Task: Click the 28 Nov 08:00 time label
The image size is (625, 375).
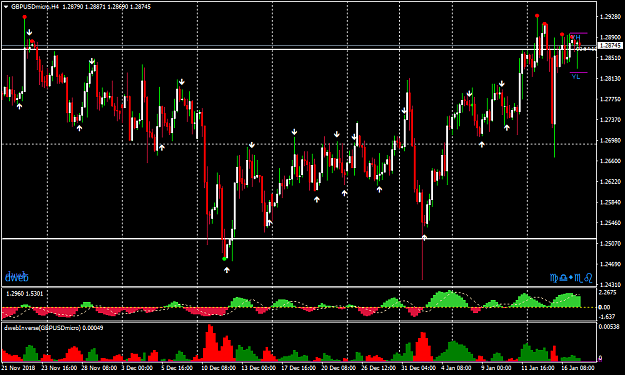Action: pos(99,367)
